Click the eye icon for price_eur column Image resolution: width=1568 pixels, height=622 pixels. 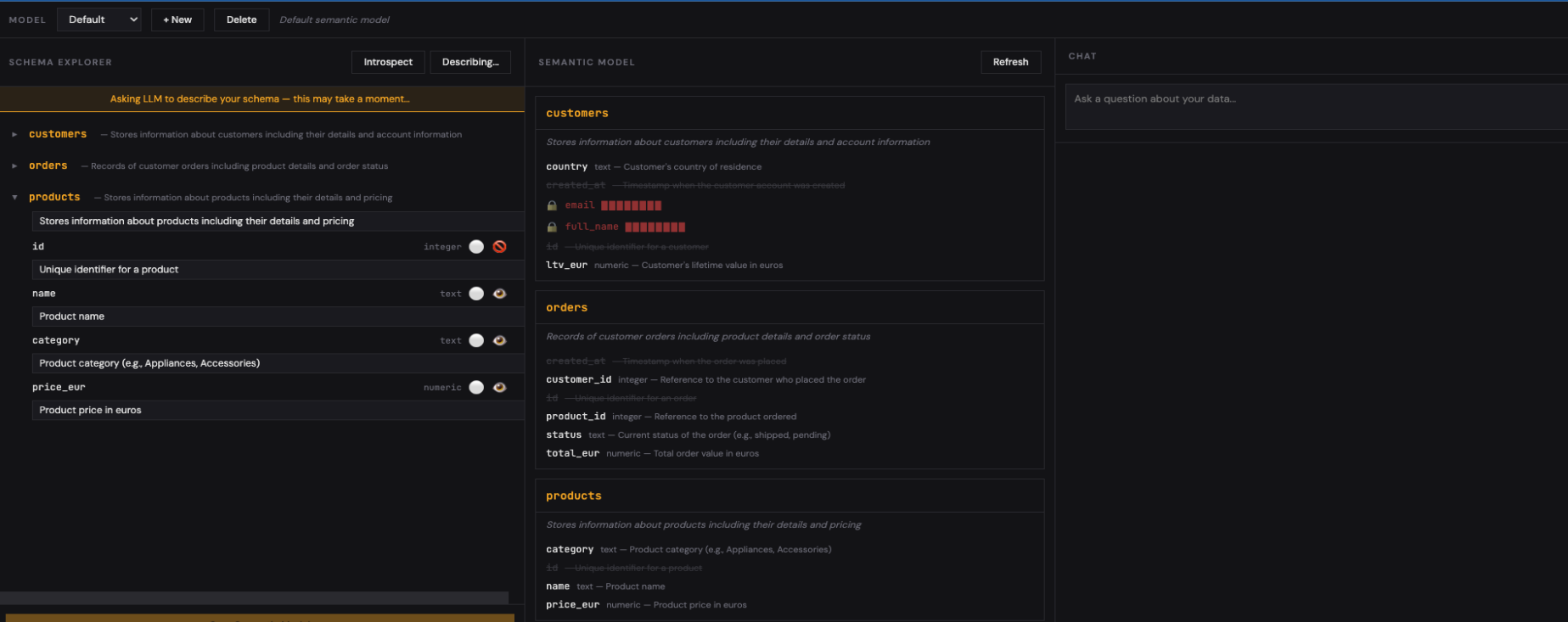point(500,387)
